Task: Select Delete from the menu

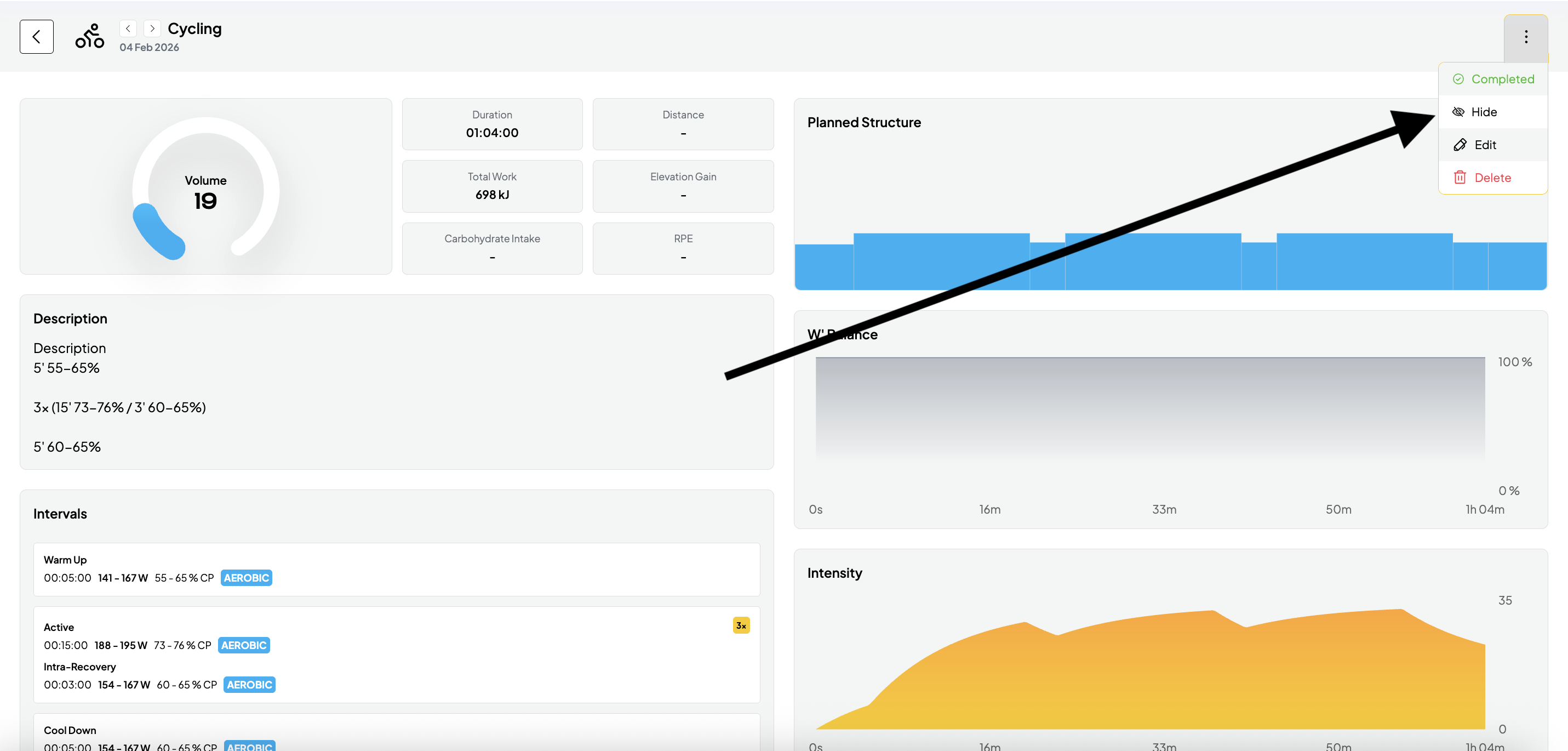Action: [1492, 178]
